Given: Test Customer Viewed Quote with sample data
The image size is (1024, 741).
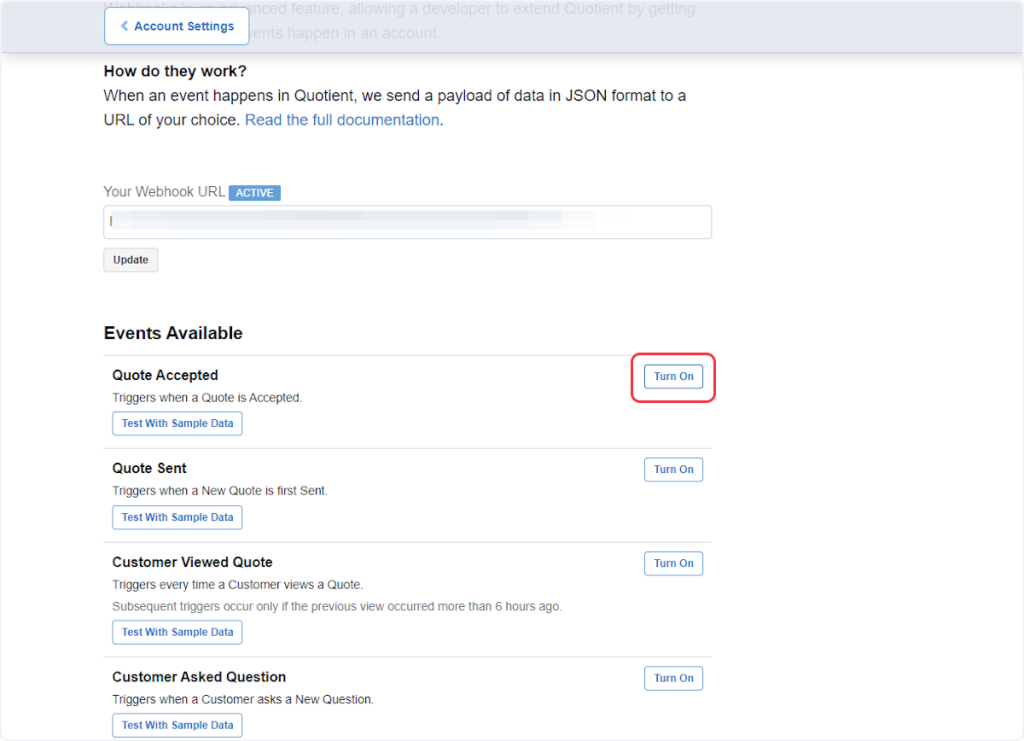Looking at the screenshot, I should point(177,632).
